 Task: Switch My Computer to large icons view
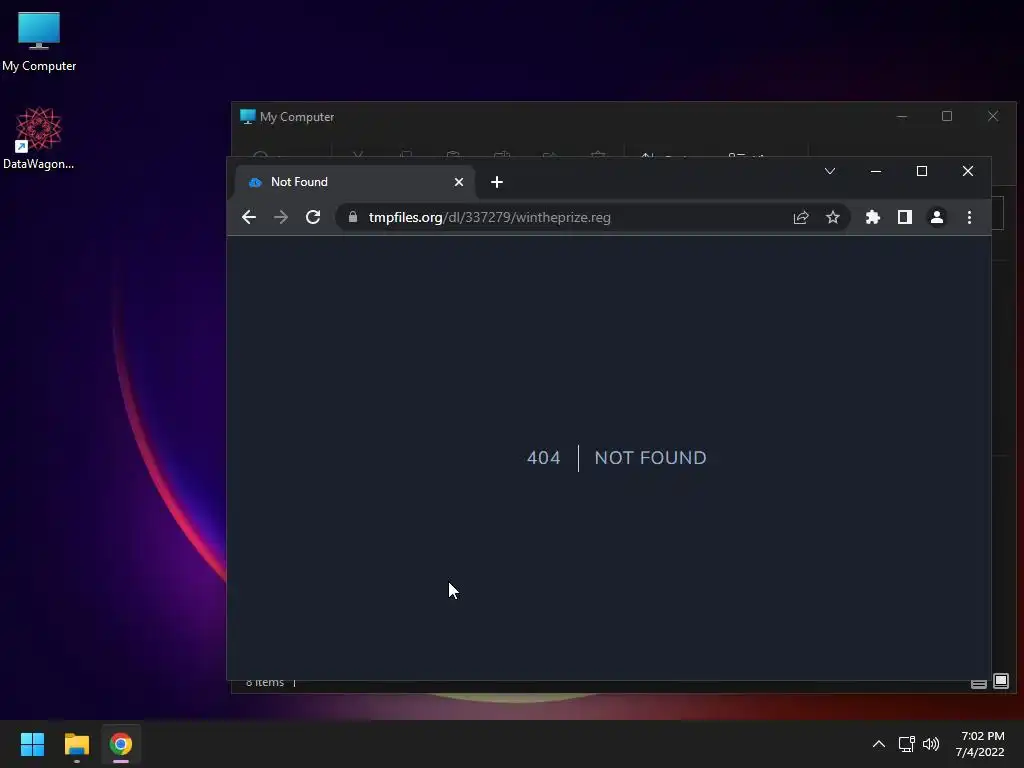coord(1001,681)
